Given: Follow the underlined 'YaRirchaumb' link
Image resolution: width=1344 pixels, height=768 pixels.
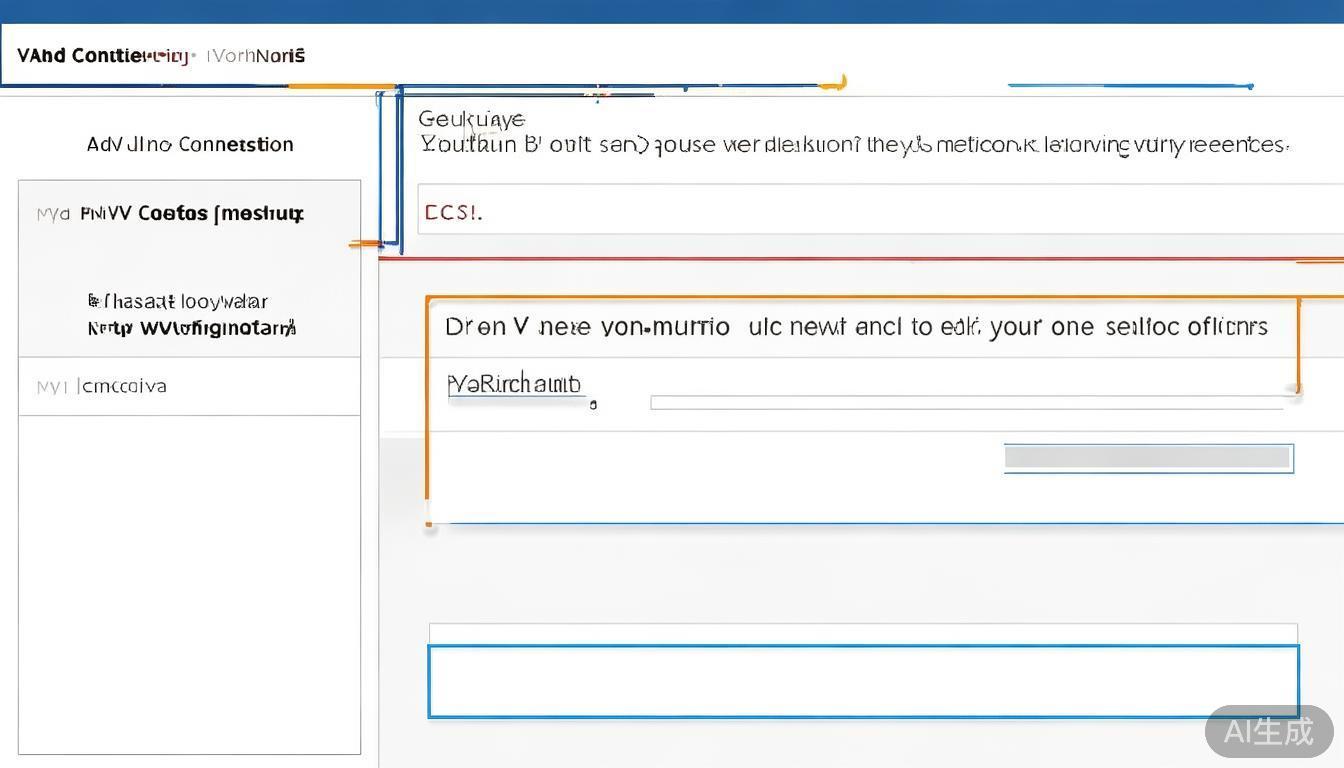Looking at the screenshot, I should (515, 384).
